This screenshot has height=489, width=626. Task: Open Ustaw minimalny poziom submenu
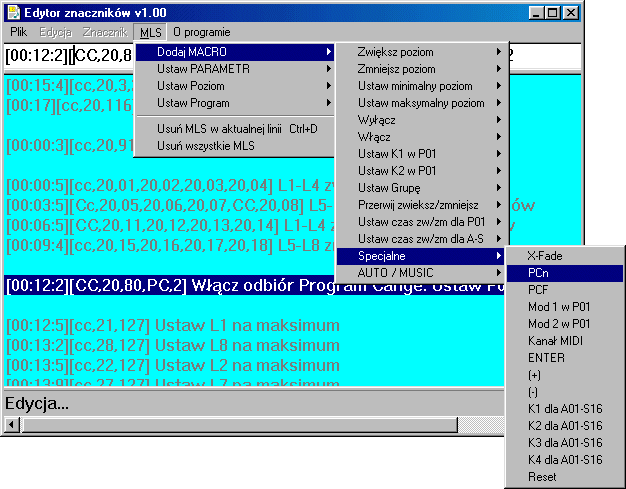pos(421,86)
